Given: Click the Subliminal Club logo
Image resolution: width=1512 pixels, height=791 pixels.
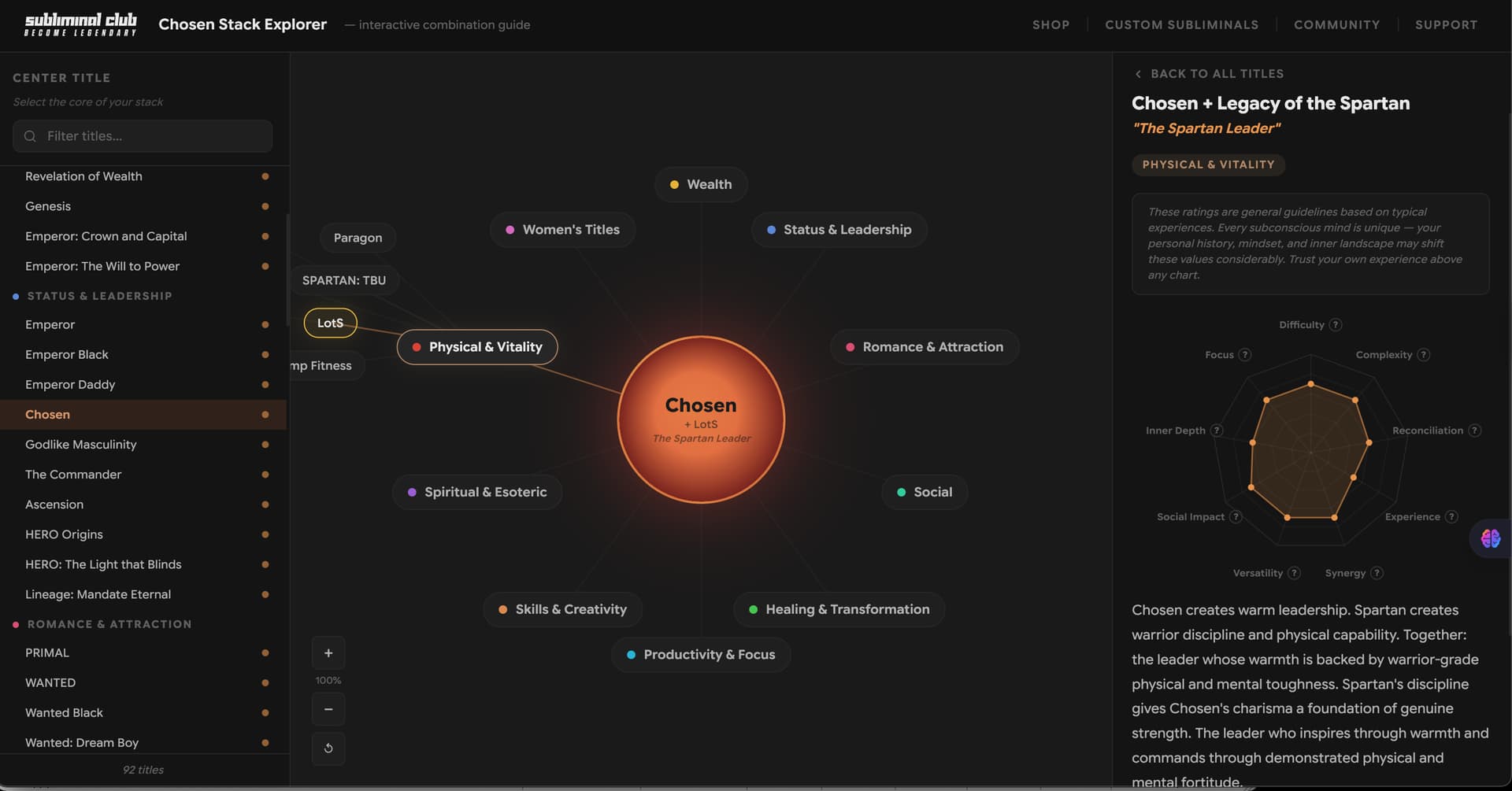Looking at the screenshot, I should point(80,24).
